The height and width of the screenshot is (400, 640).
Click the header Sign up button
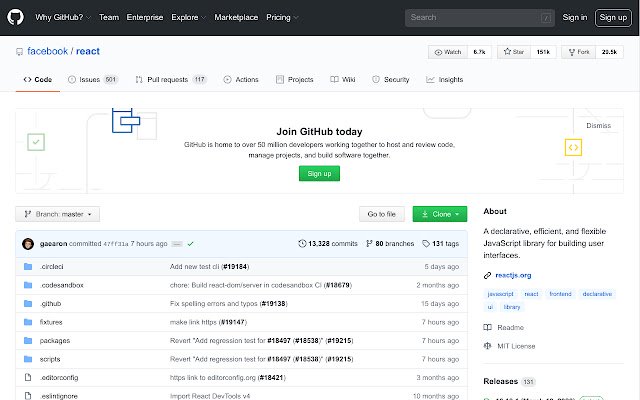coord(613,18)
